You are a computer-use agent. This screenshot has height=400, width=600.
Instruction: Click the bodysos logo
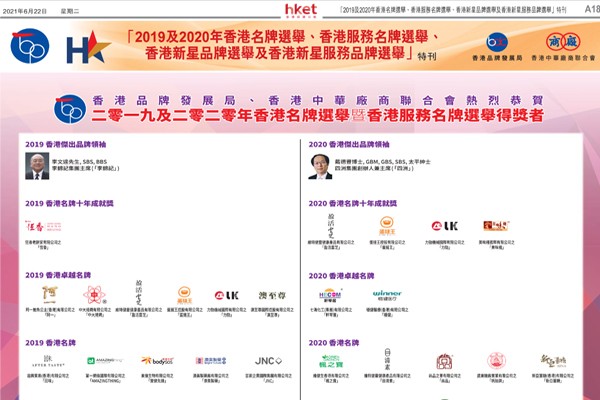click(157, 361)
